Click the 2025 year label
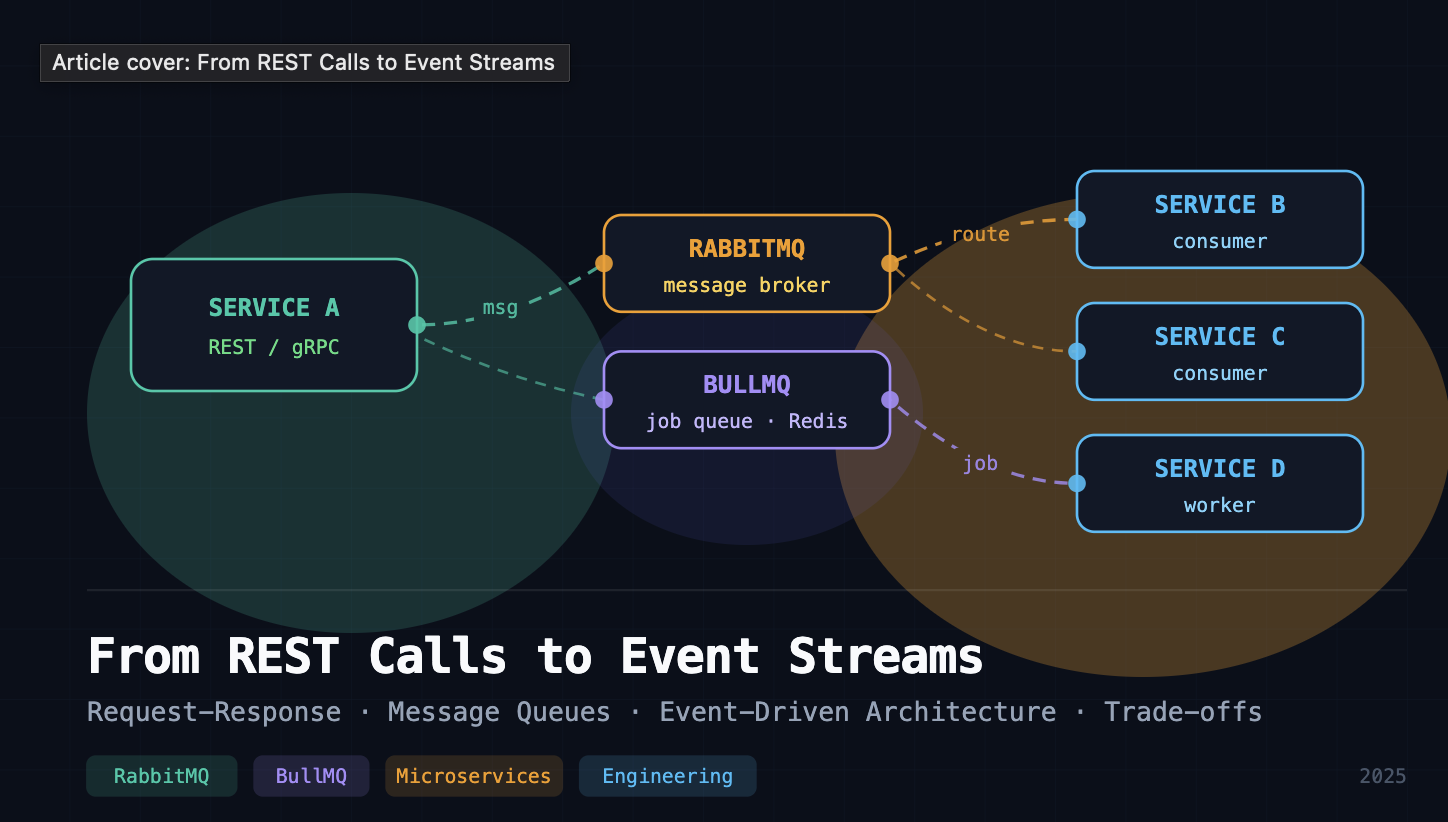 (1383, 776)
